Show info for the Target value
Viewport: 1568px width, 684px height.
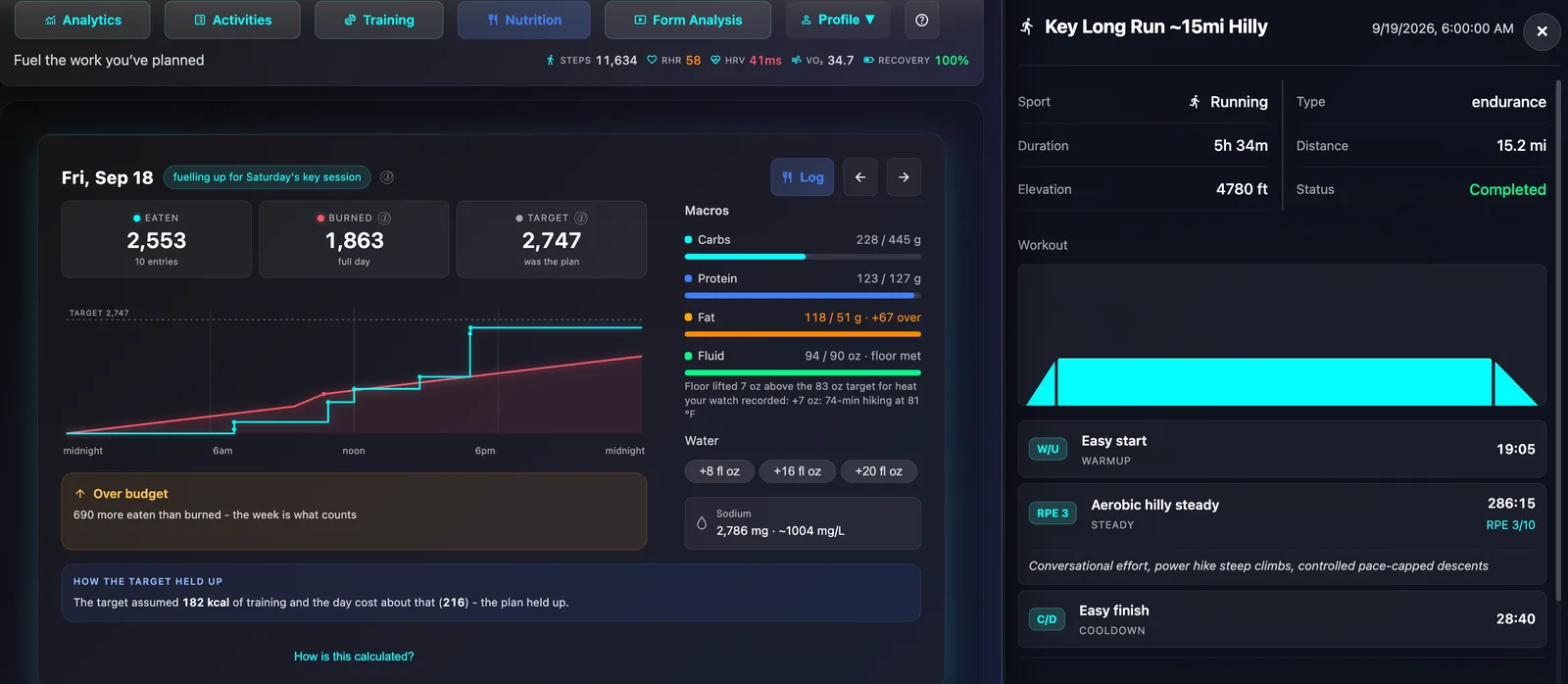coord(581,219)
